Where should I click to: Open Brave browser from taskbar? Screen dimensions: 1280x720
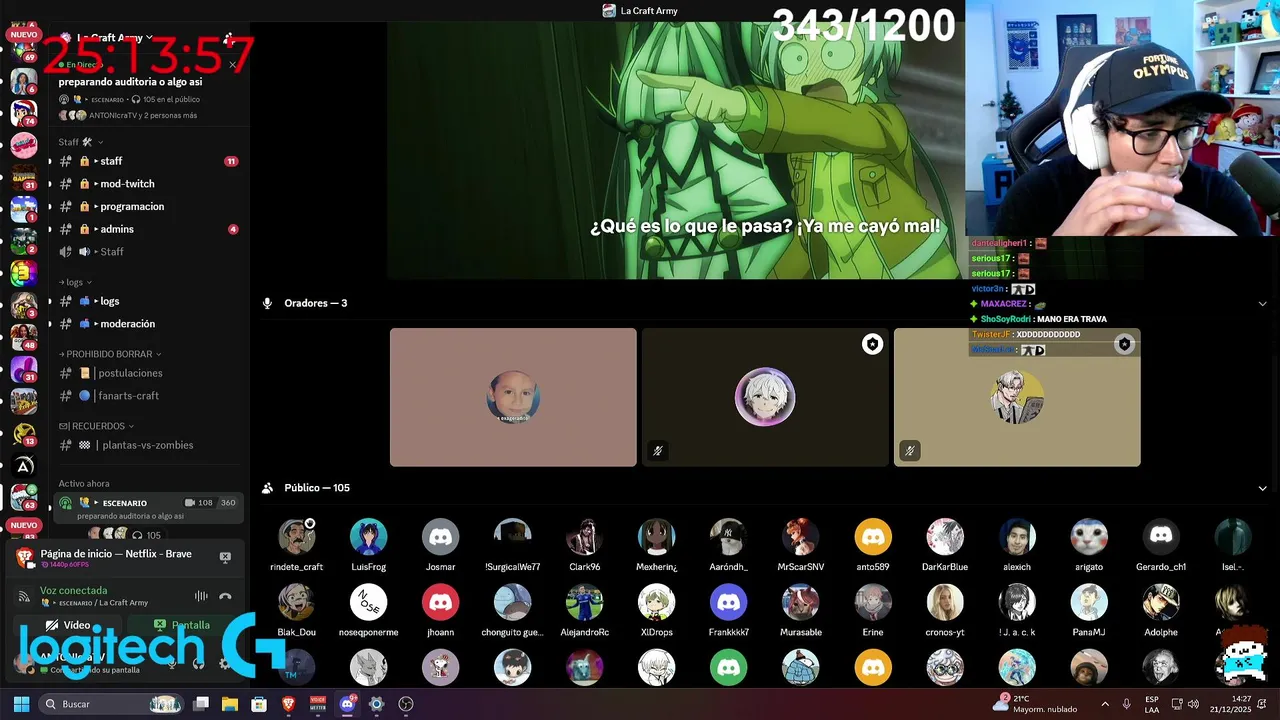point(289,704)
